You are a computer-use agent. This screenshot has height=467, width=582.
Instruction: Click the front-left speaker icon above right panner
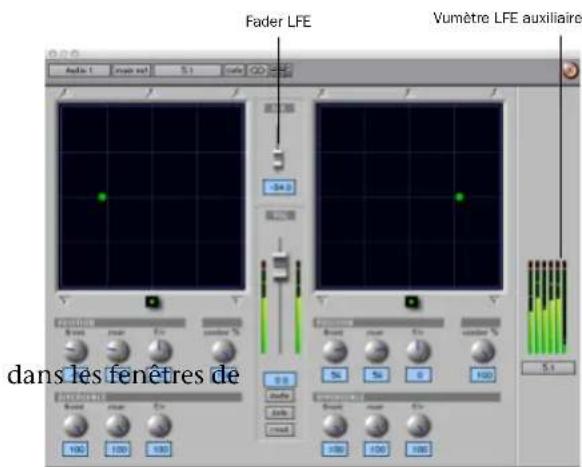pos(321,92)
